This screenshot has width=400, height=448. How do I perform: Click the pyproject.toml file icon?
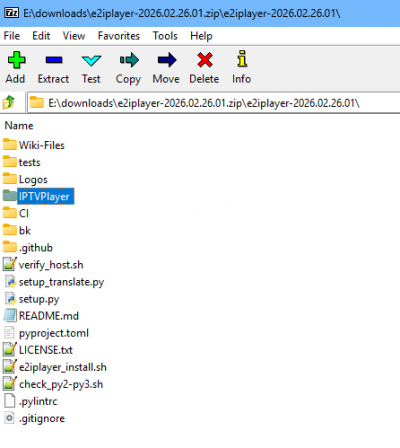pos(9,333)
